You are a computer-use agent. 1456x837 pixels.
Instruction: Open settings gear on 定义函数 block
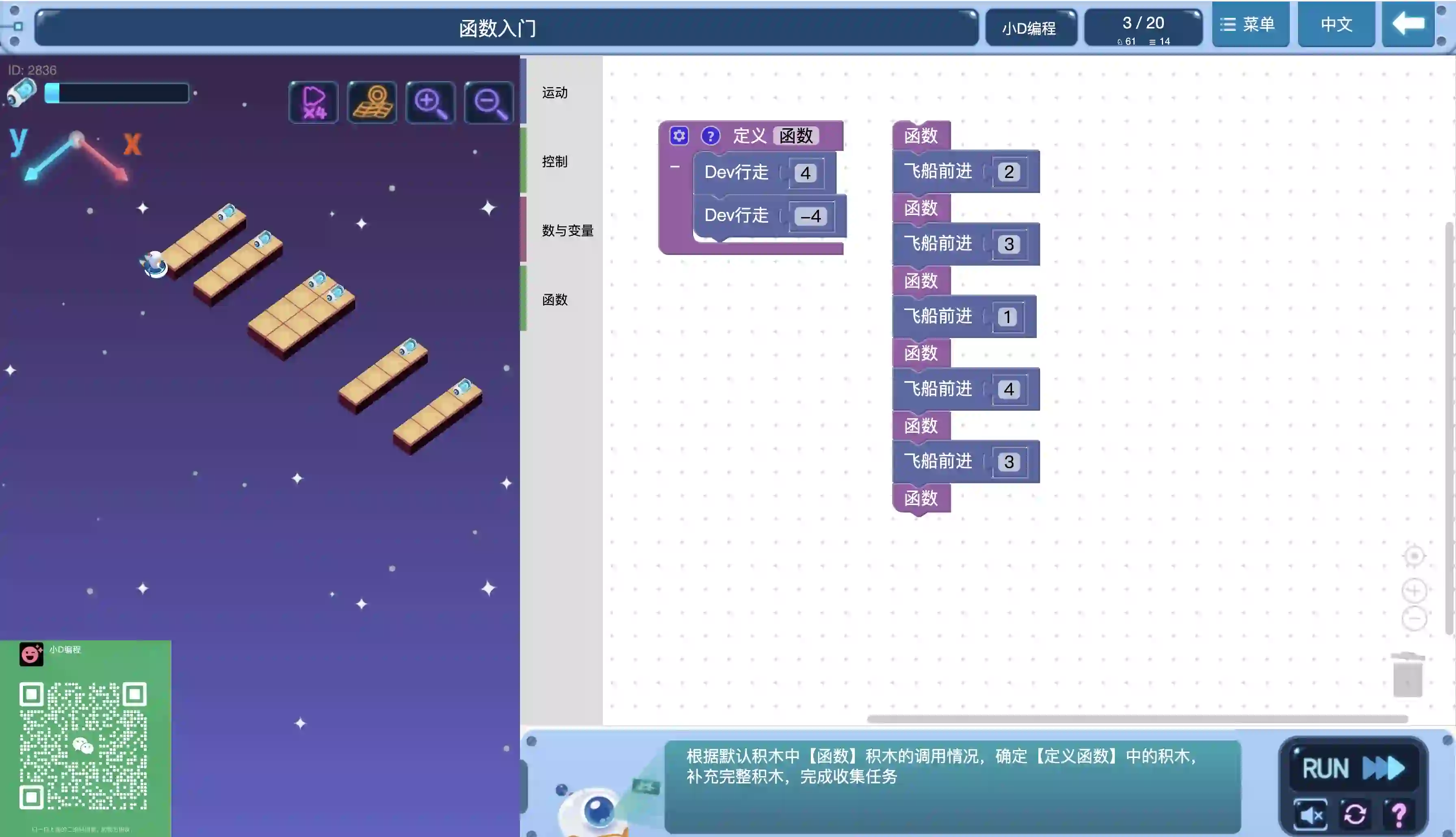click(678, 136)
